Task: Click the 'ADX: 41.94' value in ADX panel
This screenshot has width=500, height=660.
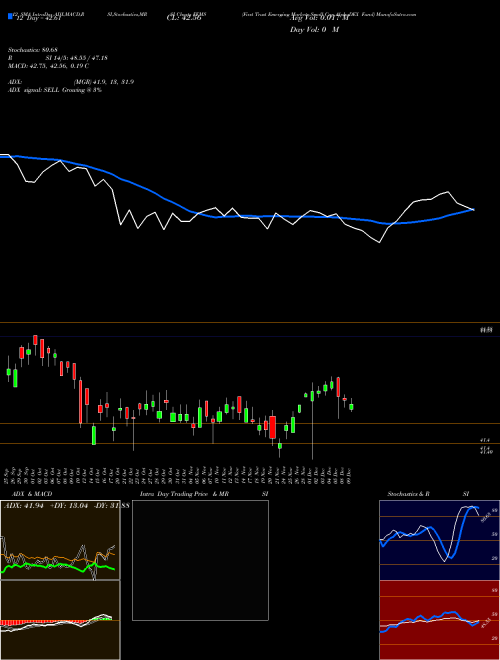Action: [x=24, y=505]
